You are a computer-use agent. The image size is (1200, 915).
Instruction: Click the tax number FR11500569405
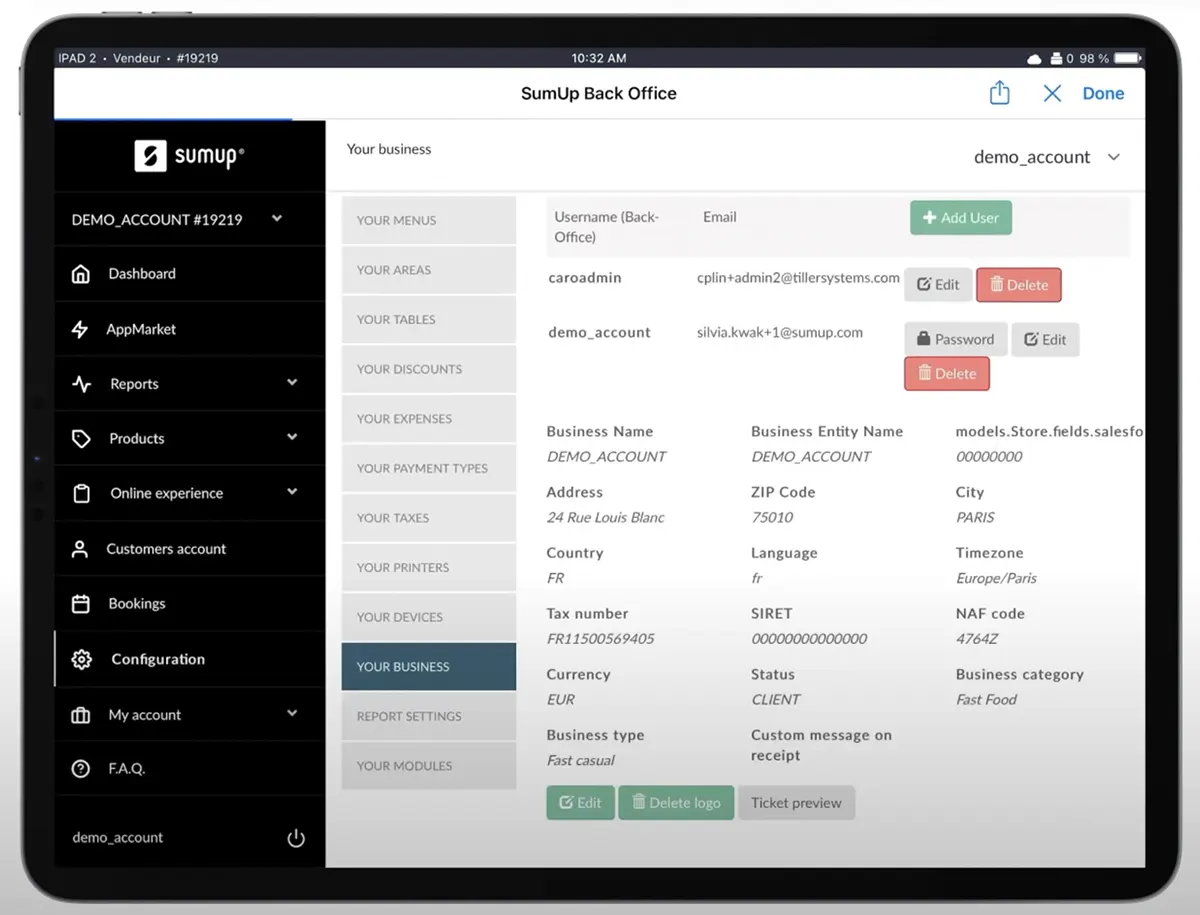click(600, 639)
